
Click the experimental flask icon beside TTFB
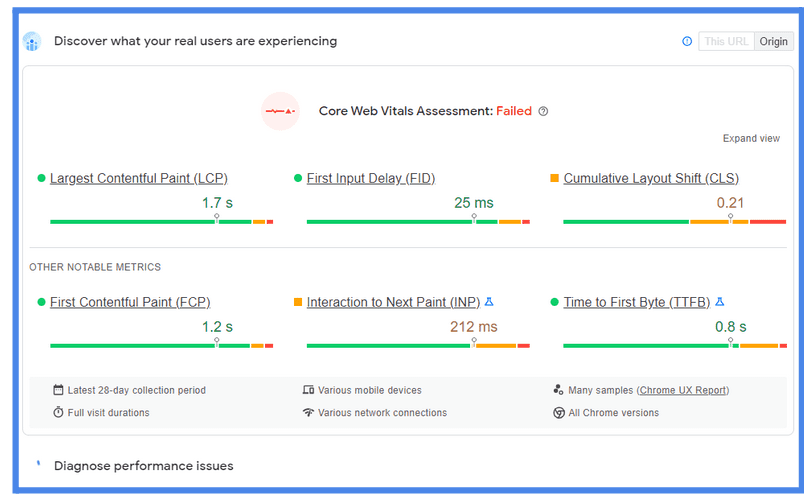click(720, 302)
